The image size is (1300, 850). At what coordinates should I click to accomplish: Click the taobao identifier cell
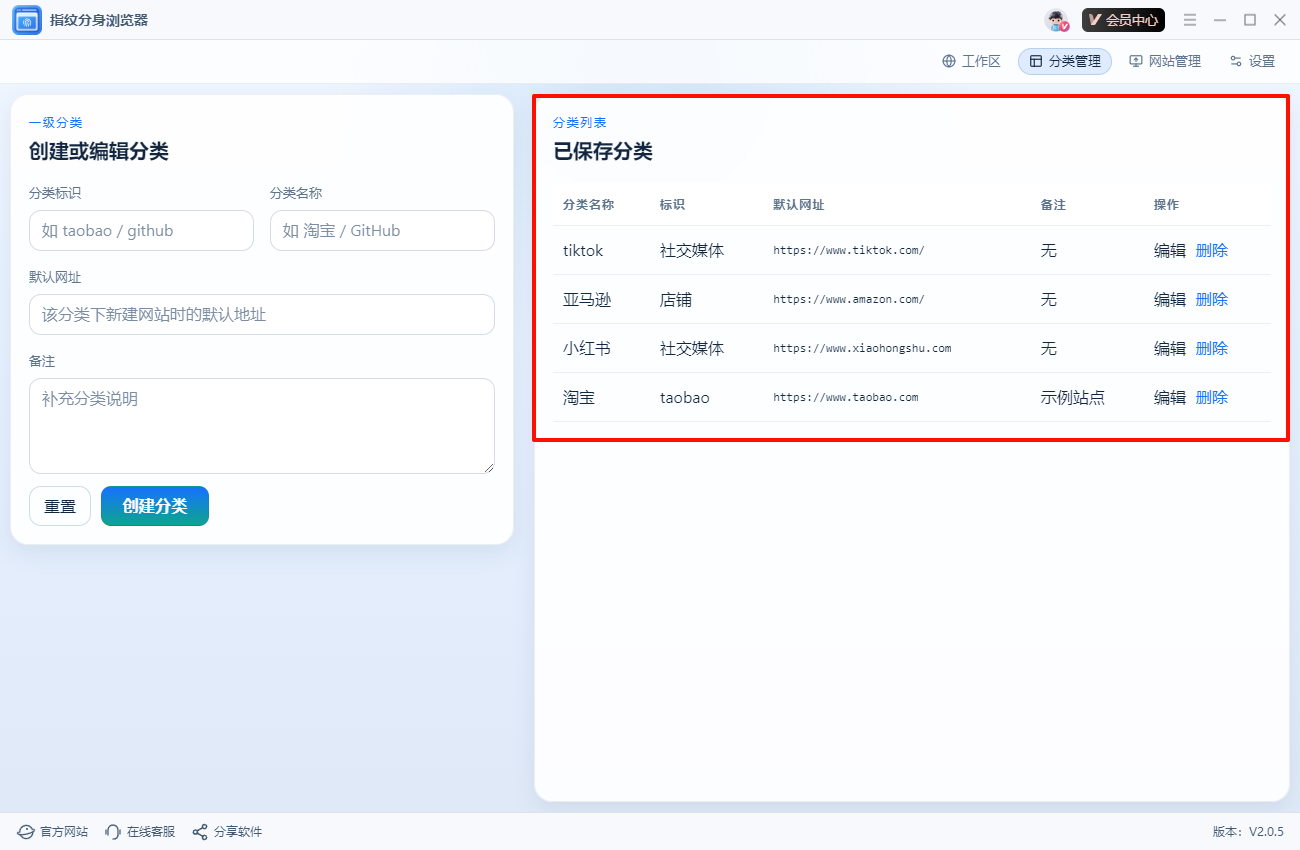coord(685,397)
